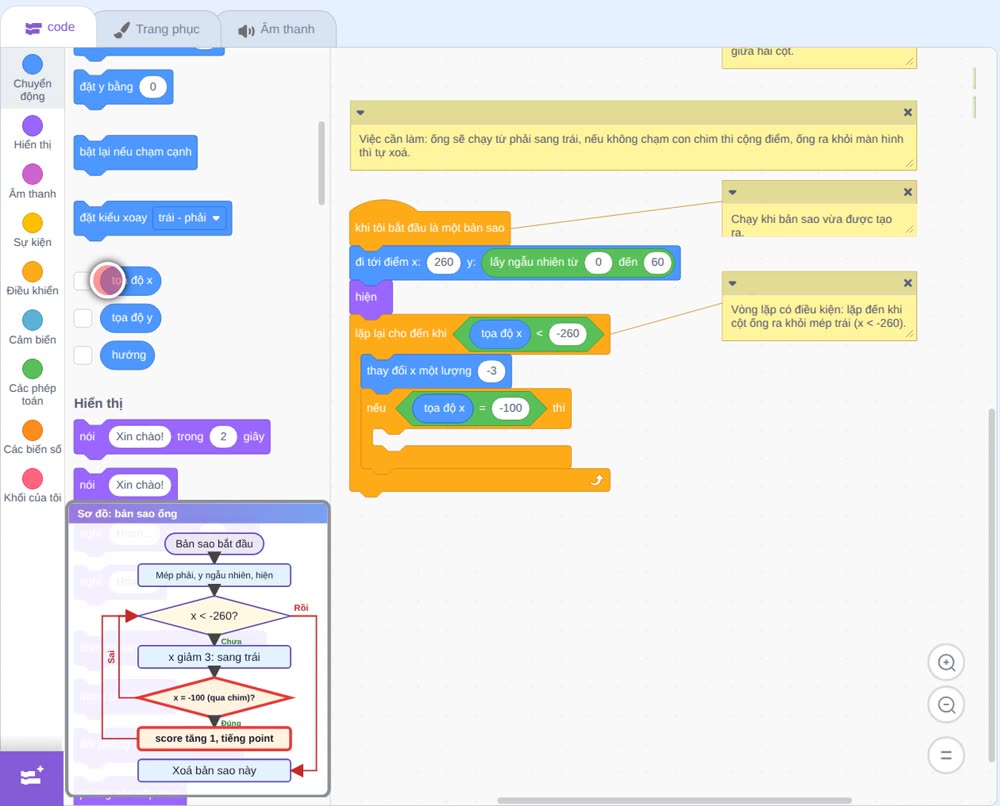1000x806 pixels.
Task: Close the 'Chạy khi bản sao' comment
Action: pyautogui.click(x=908, y=192)
